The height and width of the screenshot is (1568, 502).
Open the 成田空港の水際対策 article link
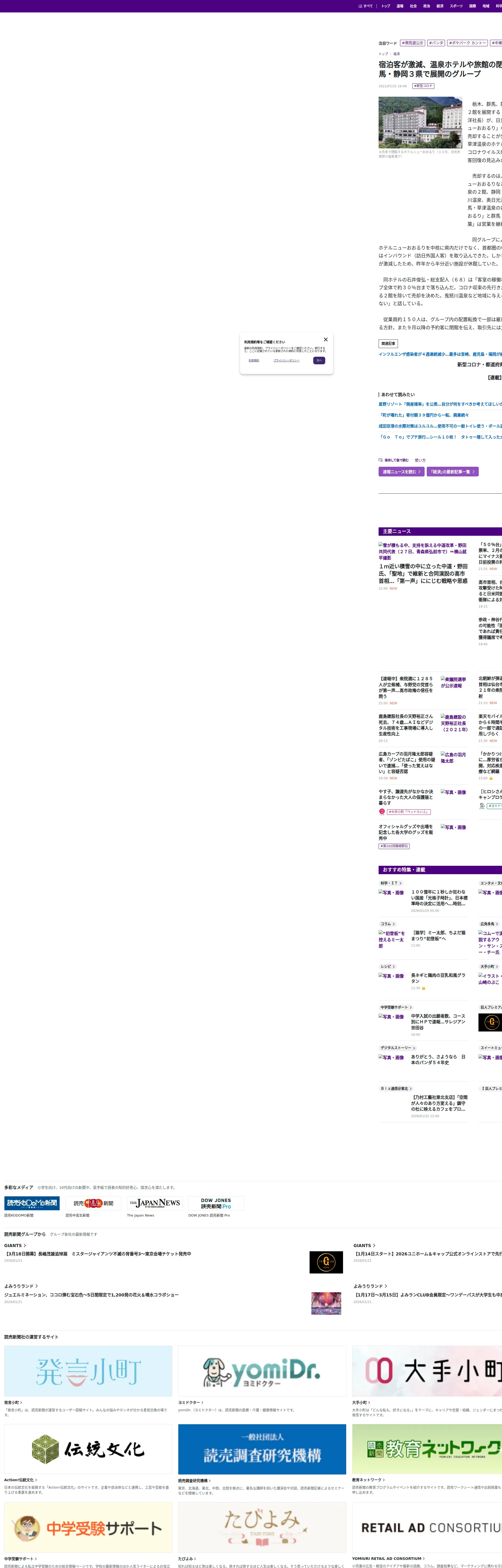pos(440,426)
